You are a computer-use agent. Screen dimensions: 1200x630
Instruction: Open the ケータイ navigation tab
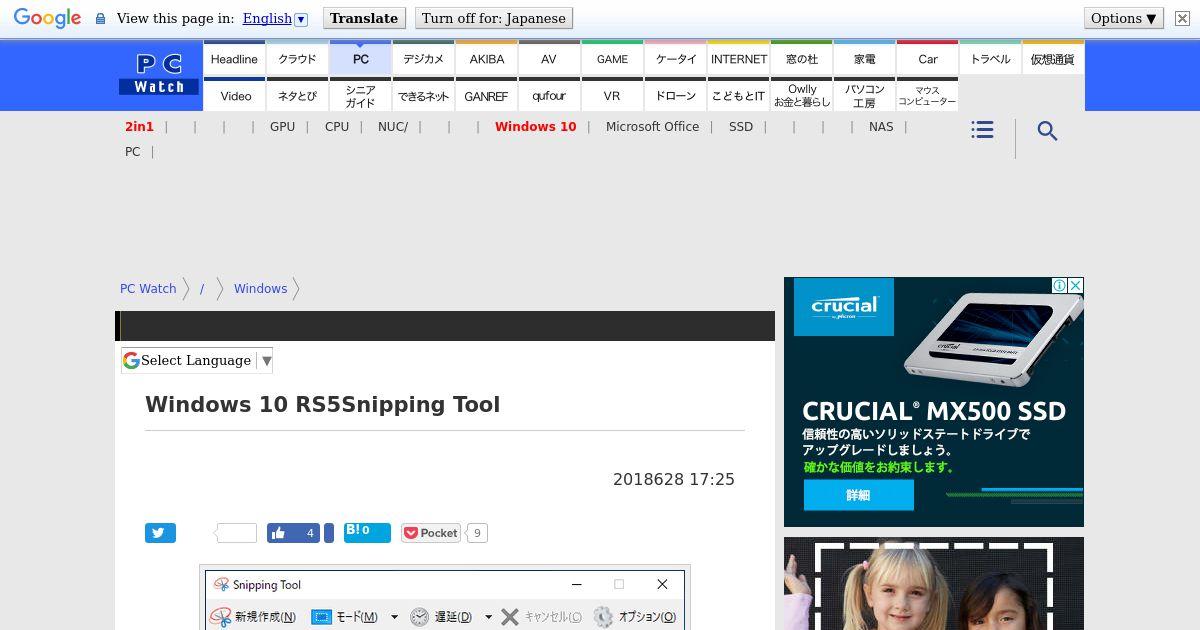point(675,59)
